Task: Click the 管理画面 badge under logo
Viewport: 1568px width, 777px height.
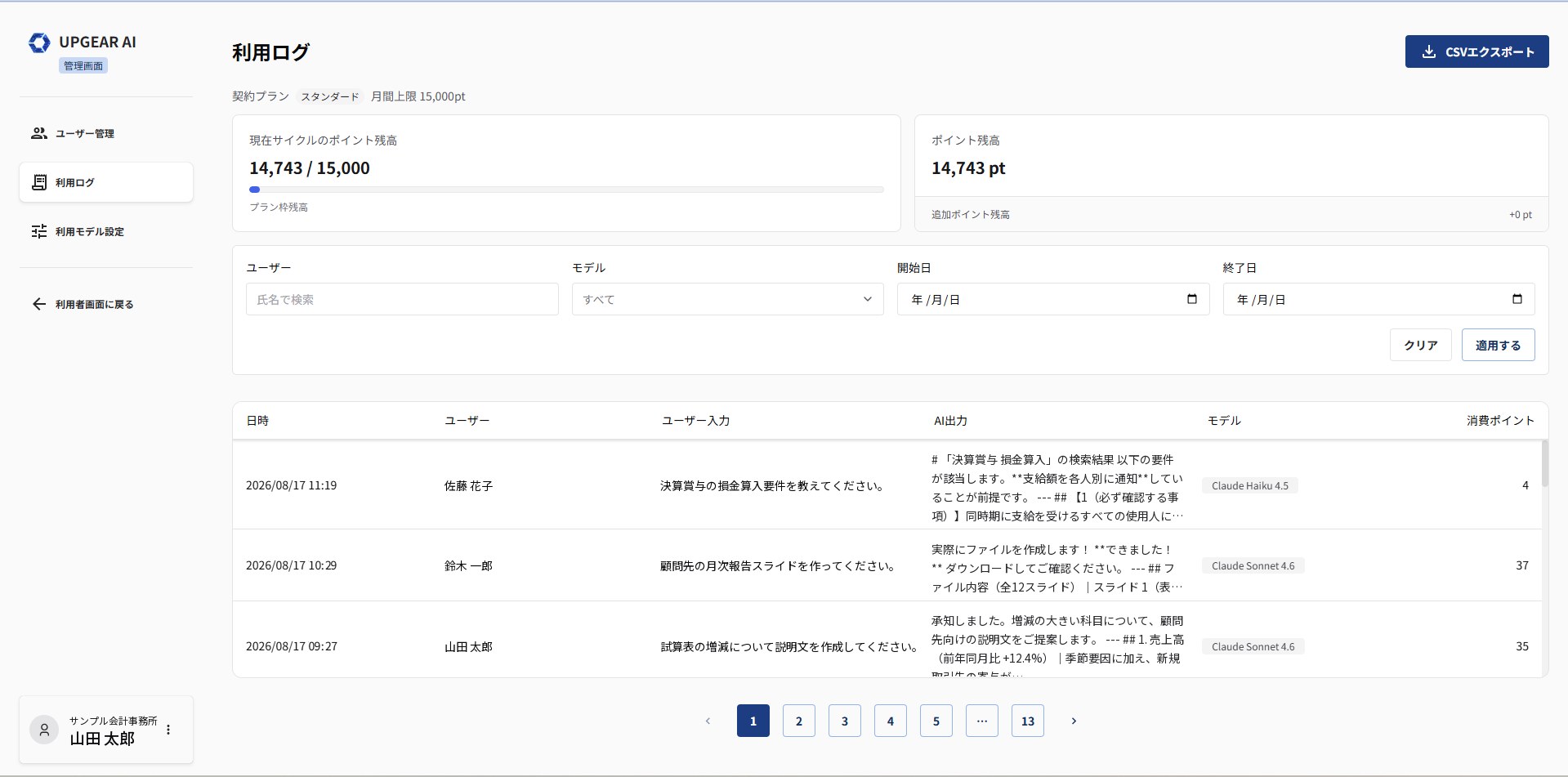Action: pos(83,65)
